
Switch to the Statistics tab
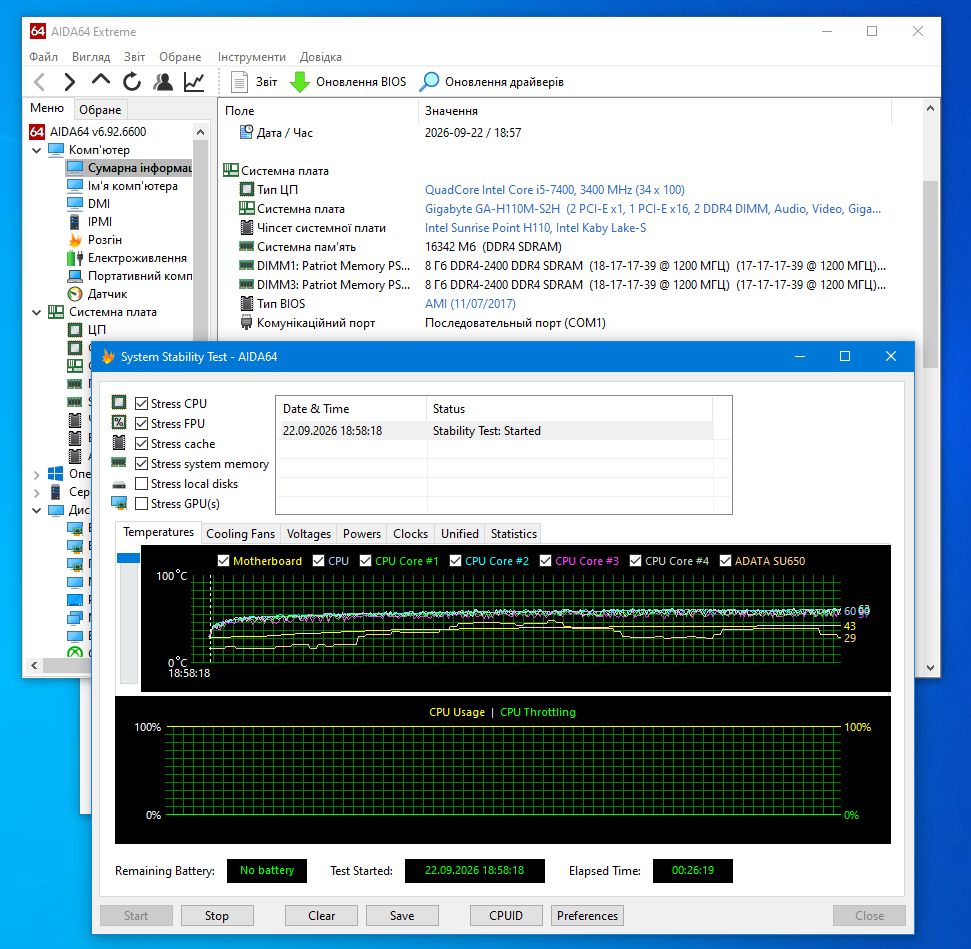click(513, 533)
